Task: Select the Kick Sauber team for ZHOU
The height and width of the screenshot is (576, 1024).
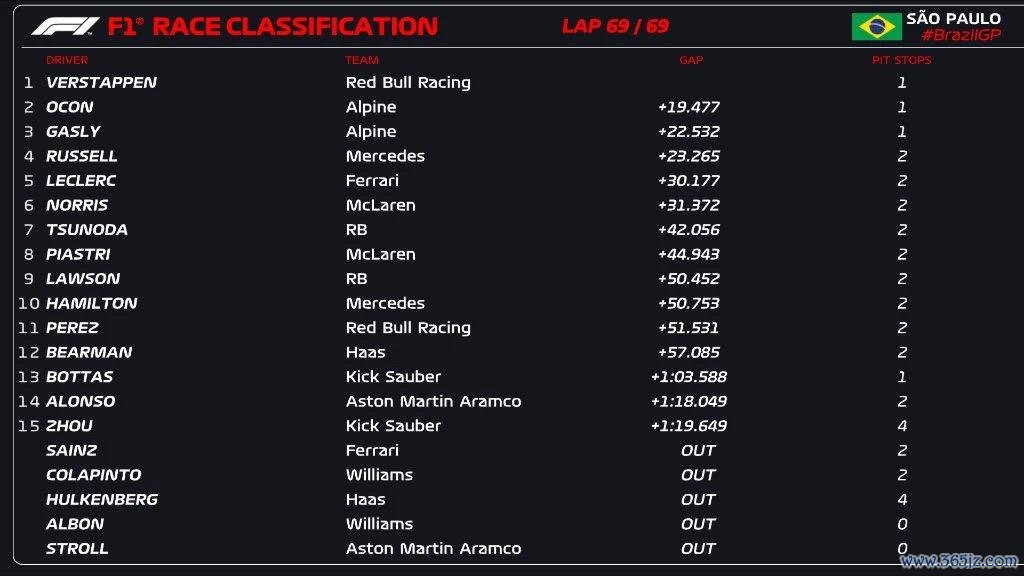Action: (x=393, y=426)
